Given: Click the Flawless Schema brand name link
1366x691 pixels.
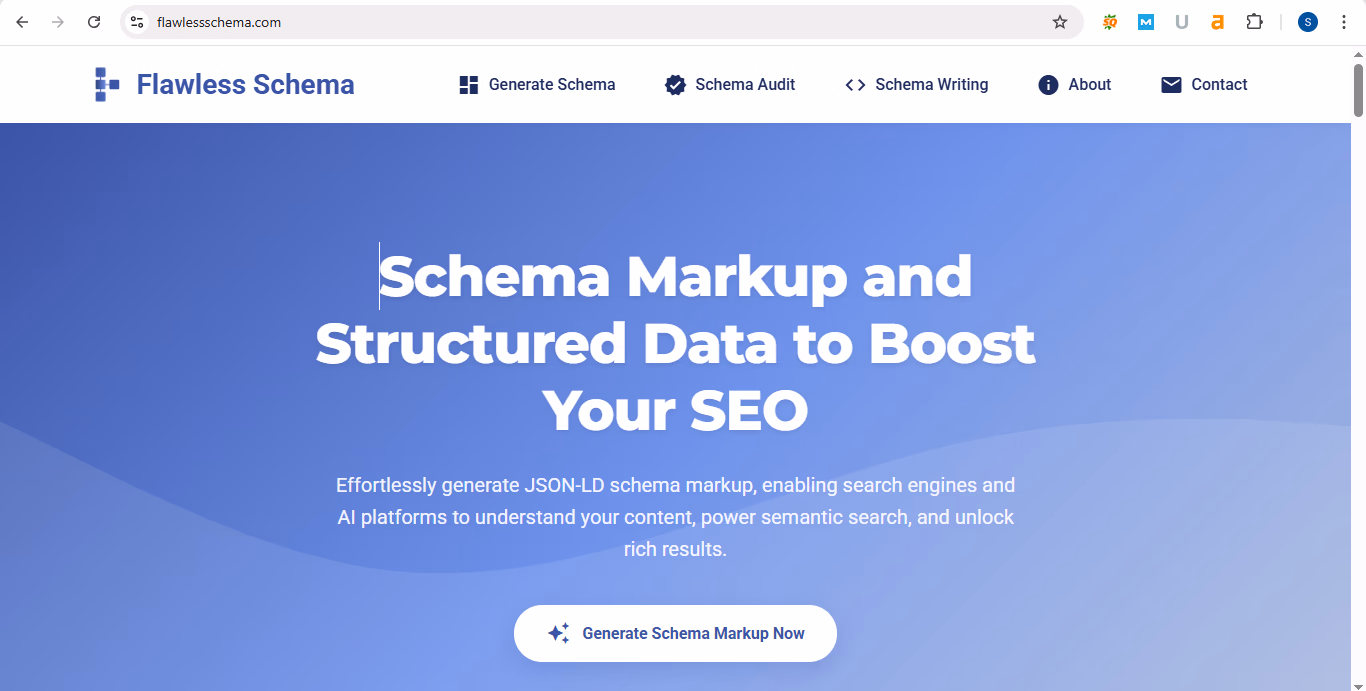Looking at the screenshot, I should coord(245,85).
